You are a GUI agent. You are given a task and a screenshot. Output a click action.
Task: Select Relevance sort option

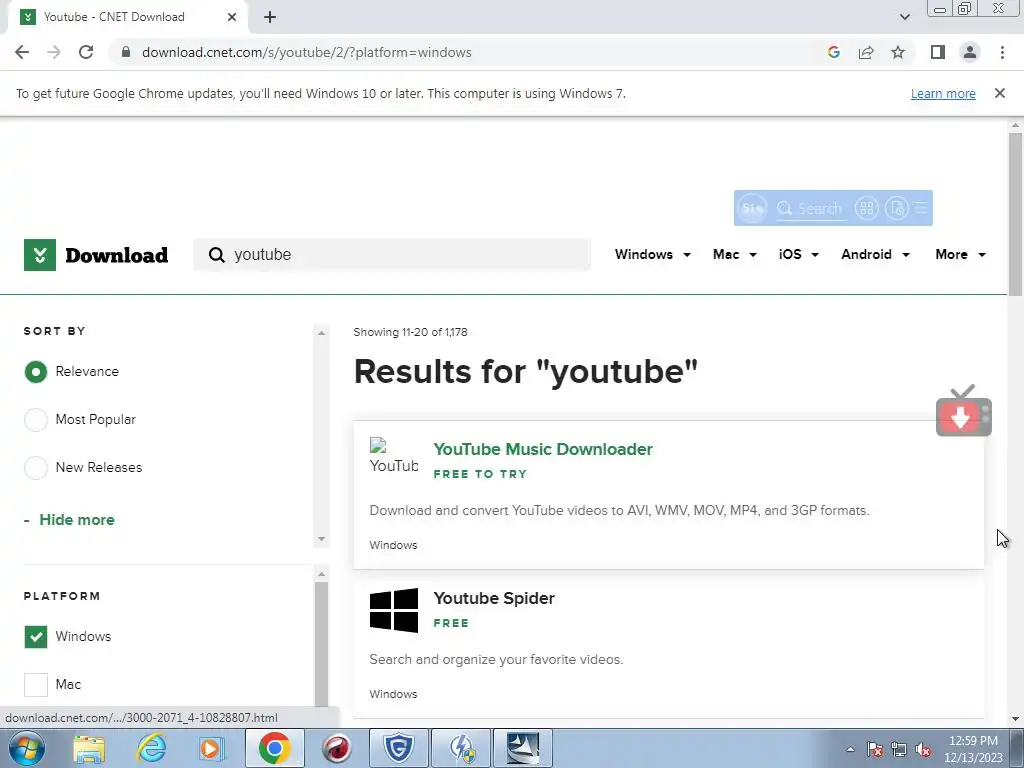(36, 372)
